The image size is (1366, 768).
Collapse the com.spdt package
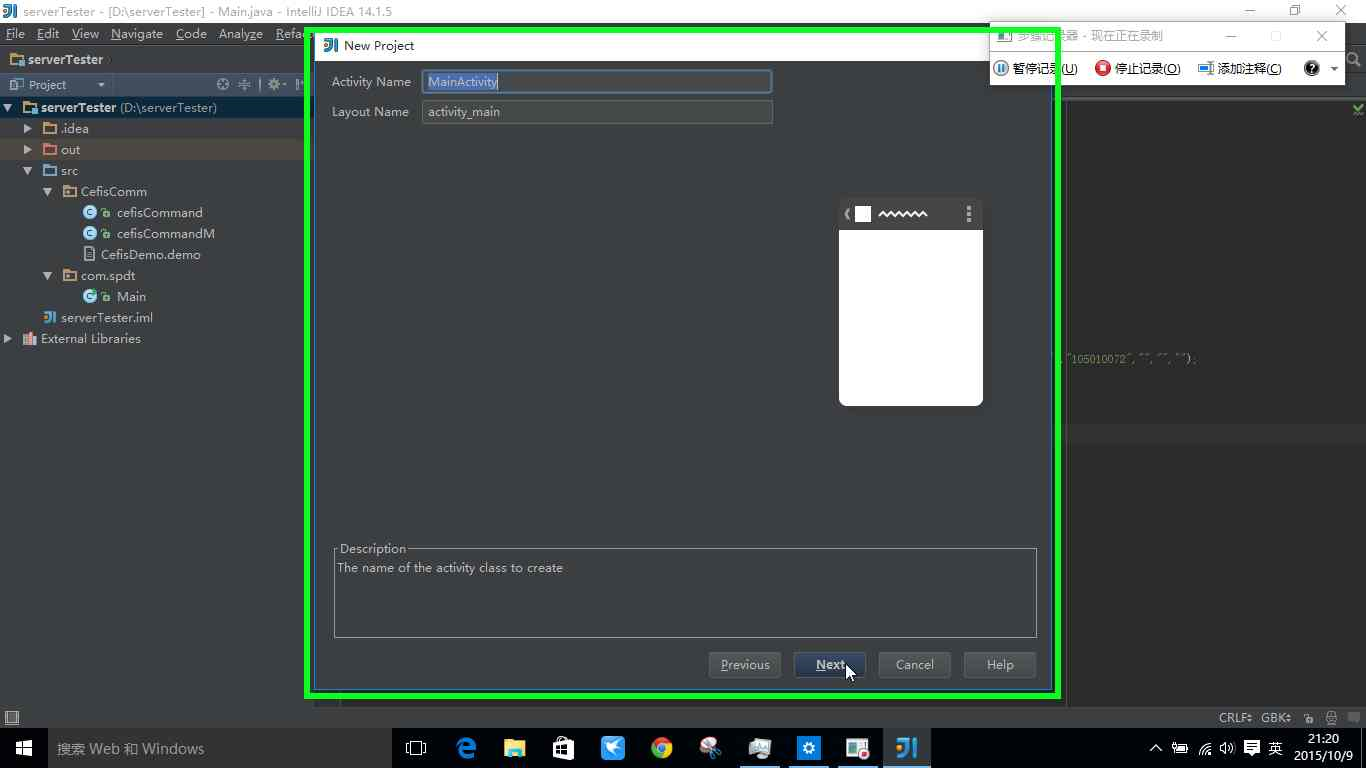pos(48,275)
